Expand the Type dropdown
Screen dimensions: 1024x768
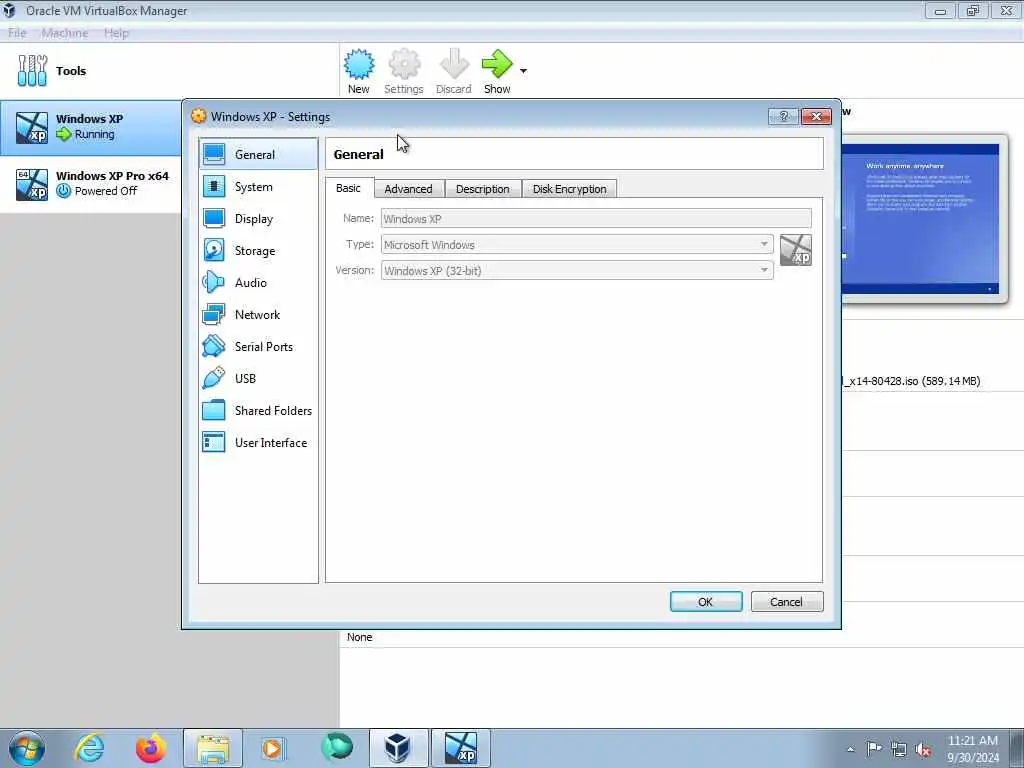pos(763,244)
